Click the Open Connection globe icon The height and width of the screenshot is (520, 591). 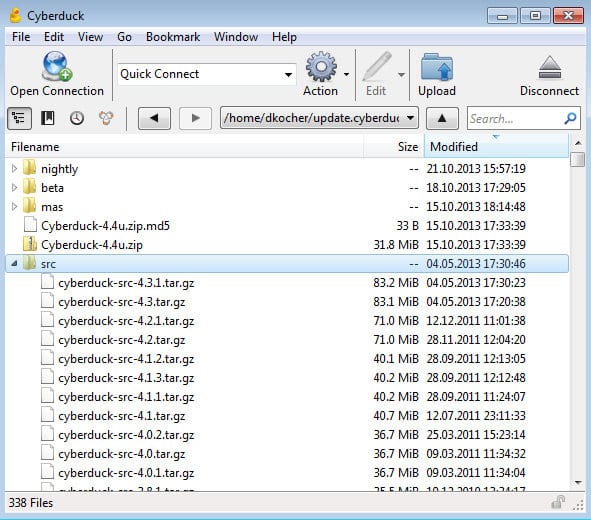(57, 66)
